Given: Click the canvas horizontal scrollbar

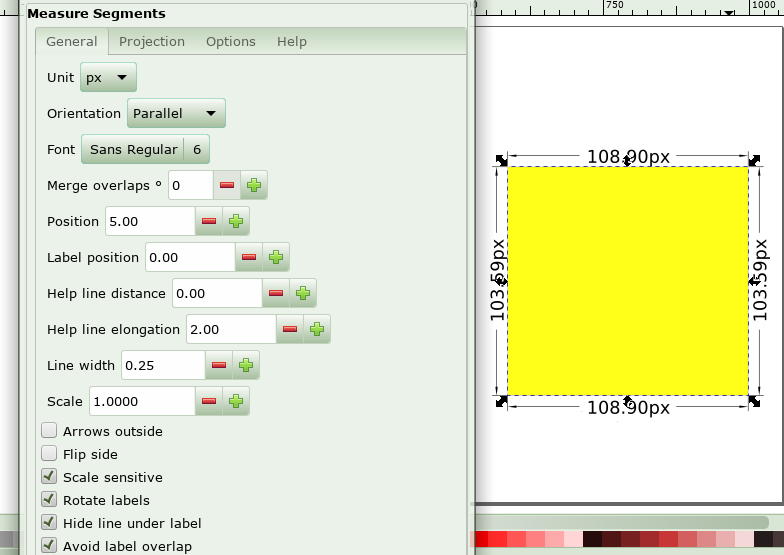Looking at the screenshot, I should pos(621,522).
